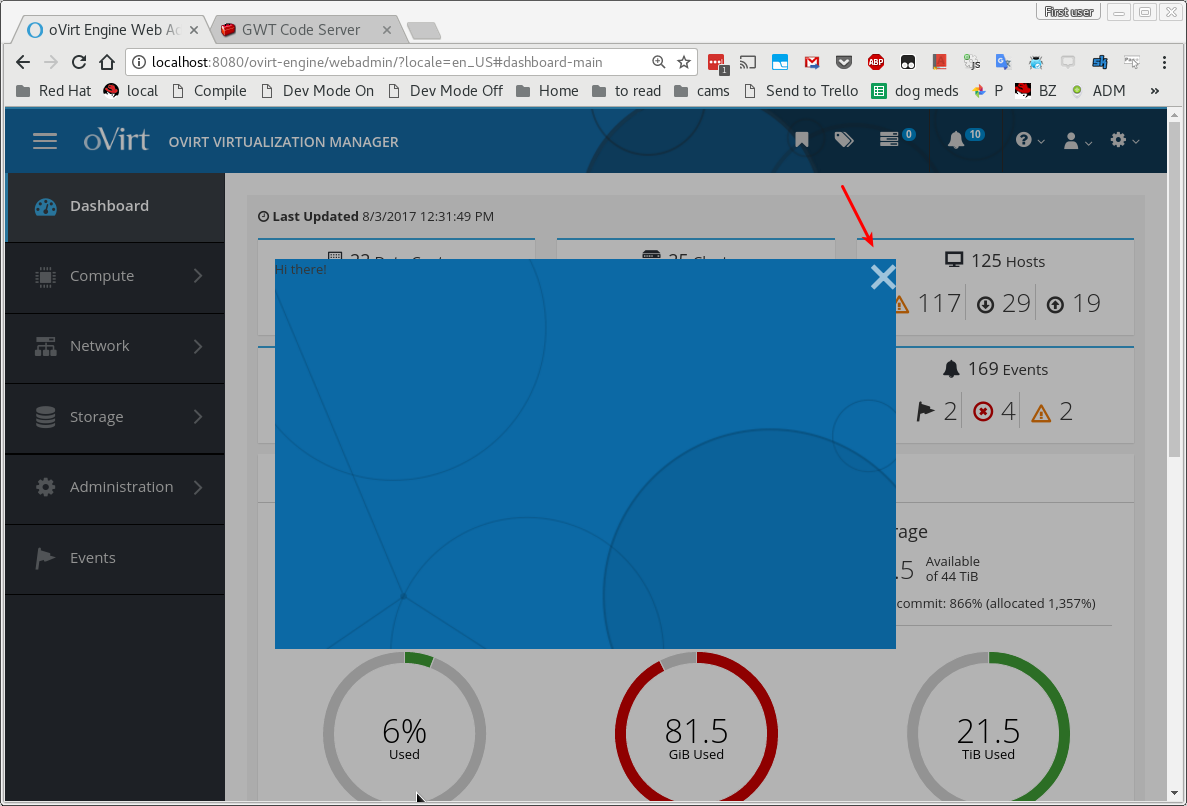This screenshot has width=1187, height=806.
Task: Close the blue overlay with the X icon
Action: click(x=882, y=277)
